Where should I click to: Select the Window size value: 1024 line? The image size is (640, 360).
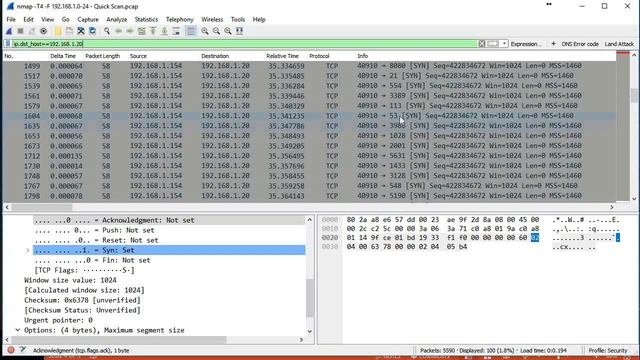(70, 280)
